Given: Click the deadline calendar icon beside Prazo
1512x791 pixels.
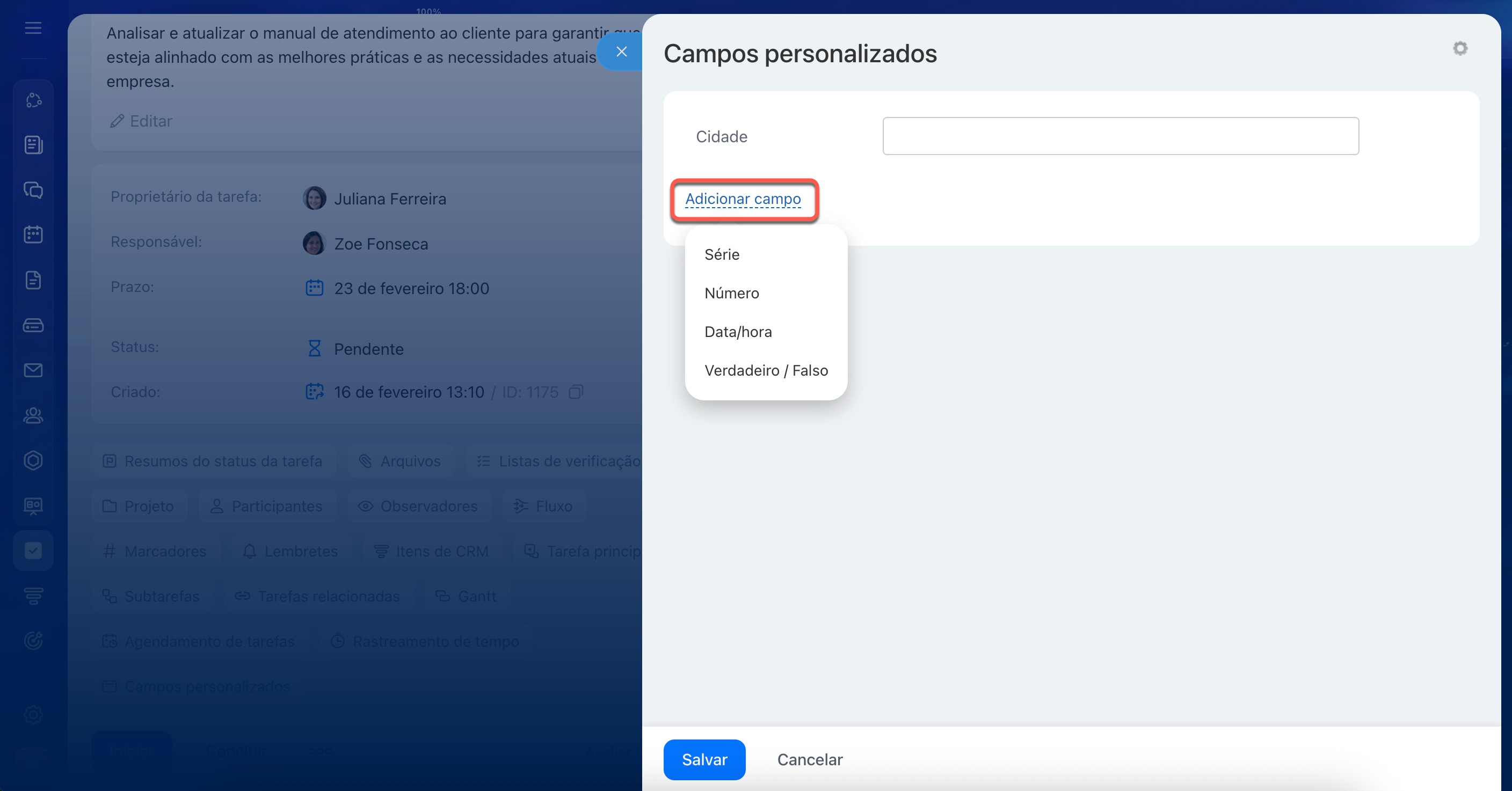Looking at the screenshot, I should [x=315, y=288].
